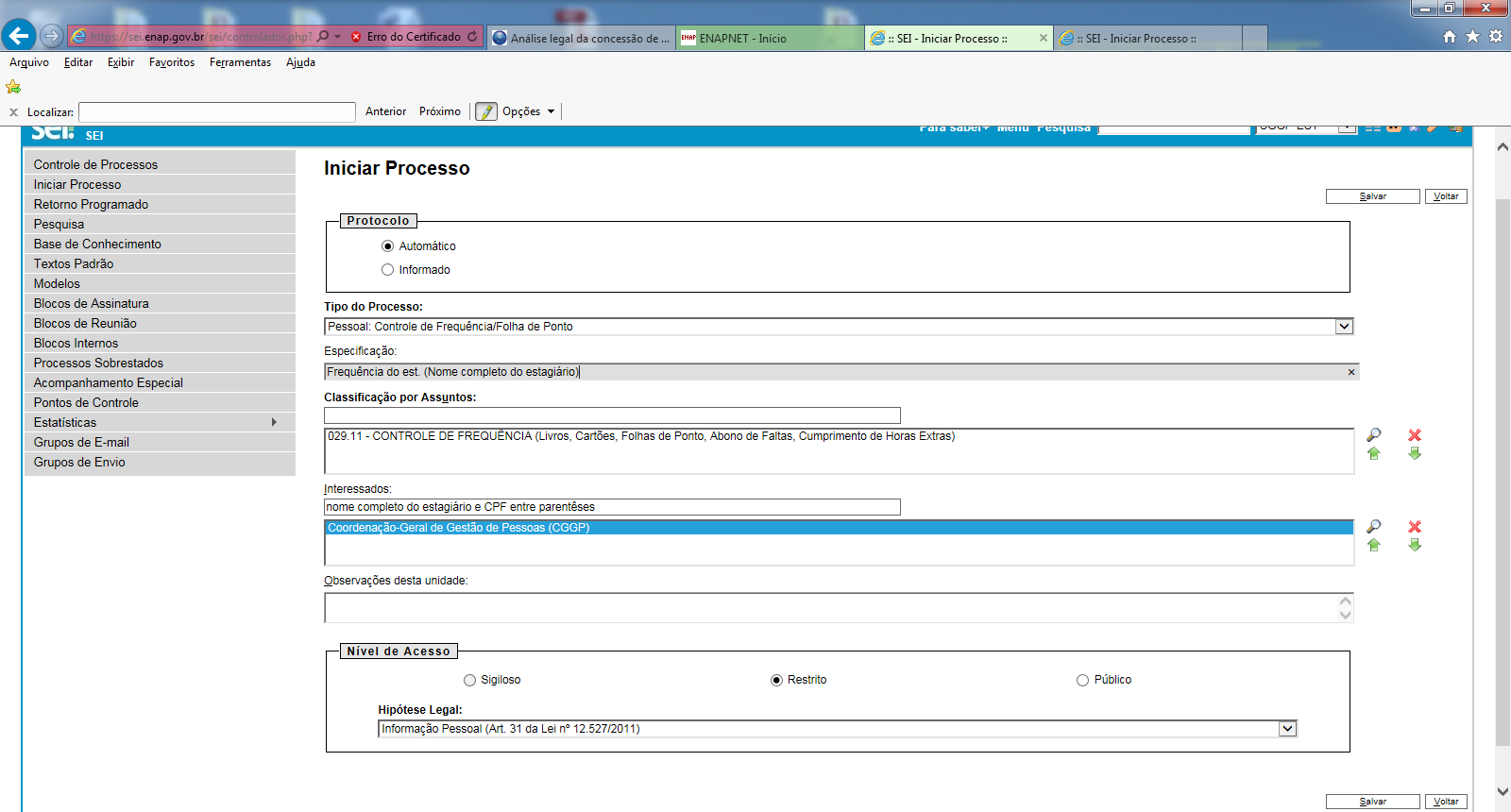
Task: Remove selected interessado with the red X
Action: click(1415, 527)
